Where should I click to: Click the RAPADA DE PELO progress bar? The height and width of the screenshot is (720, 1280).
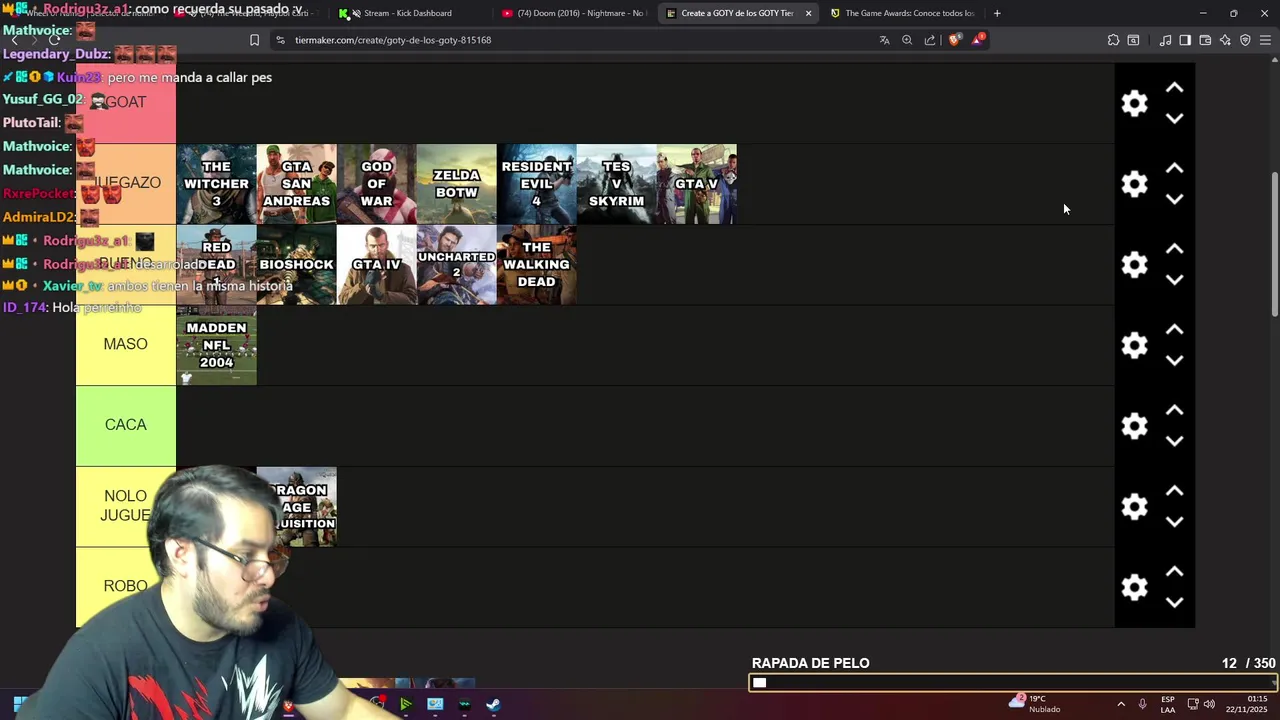point(1013,683)
